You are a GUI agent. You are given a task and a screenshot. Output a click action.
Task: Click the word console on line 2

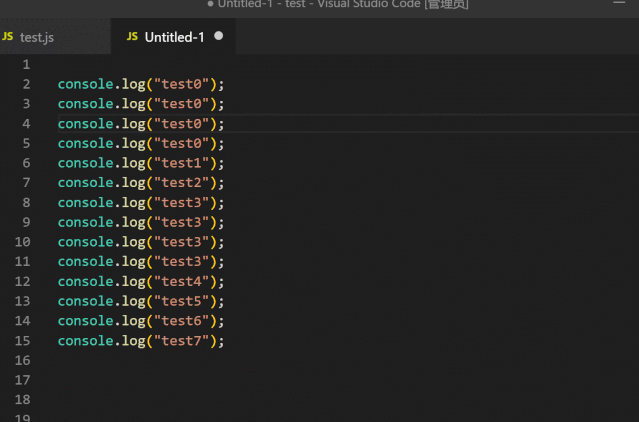(86, 84)
